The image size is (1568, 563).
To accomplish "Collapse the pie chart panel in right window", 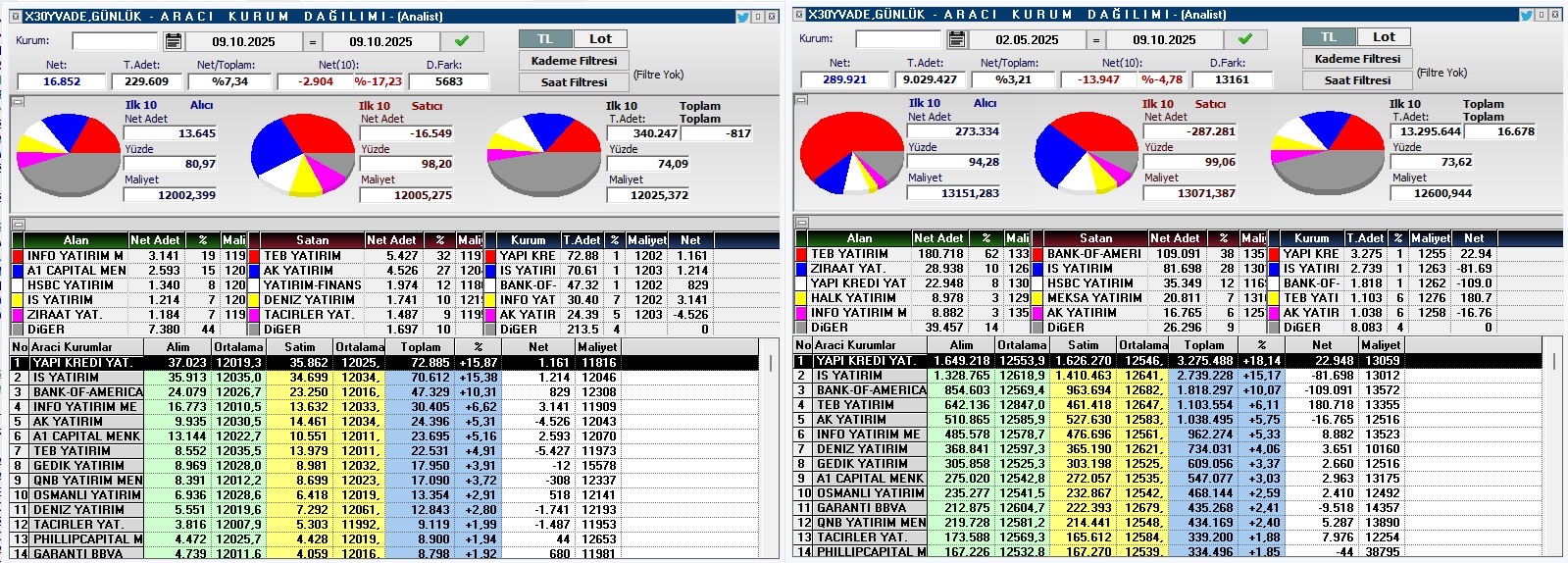I will click(801, 100).
